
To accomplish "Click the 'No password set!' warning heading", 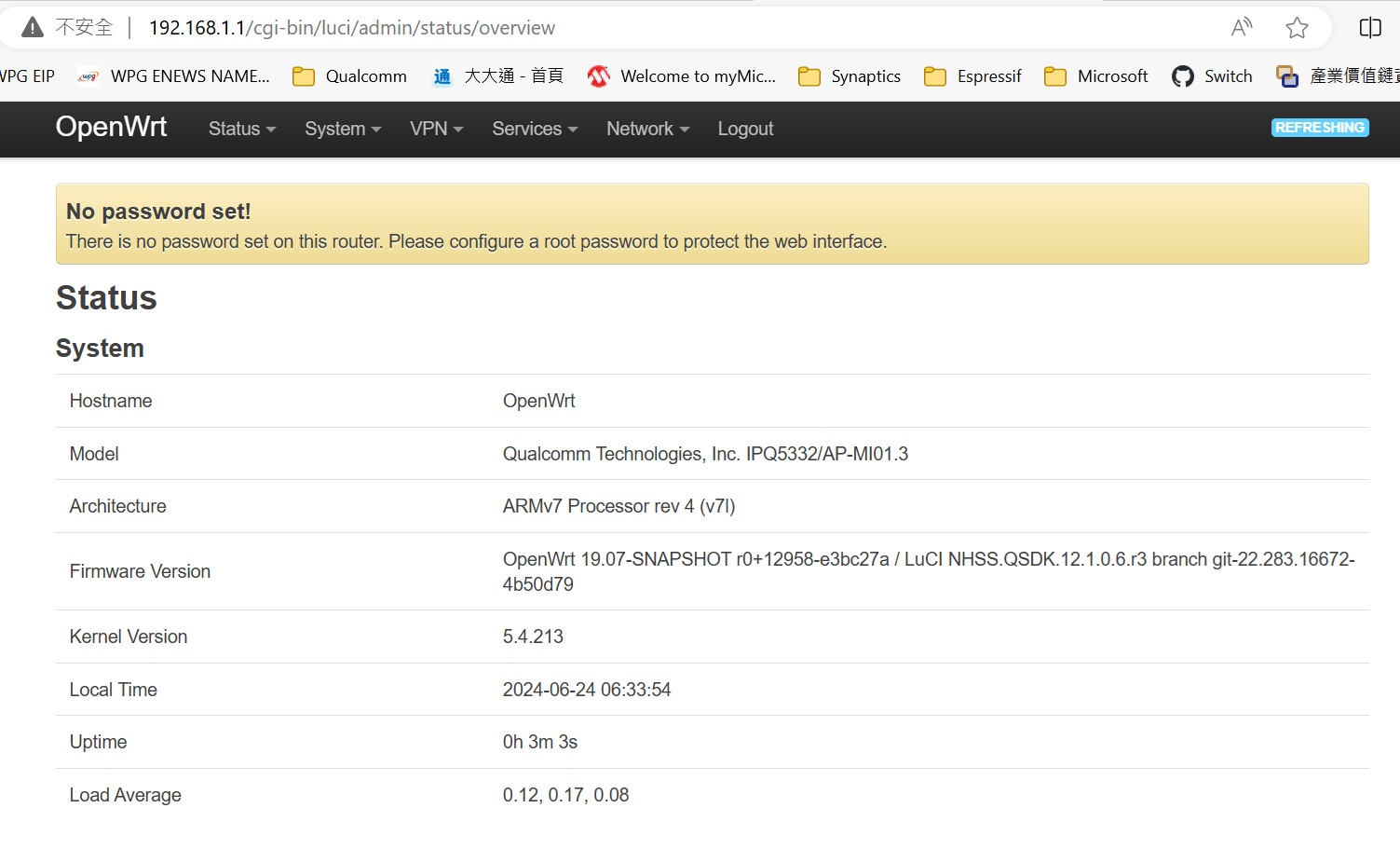I will 158,212.
